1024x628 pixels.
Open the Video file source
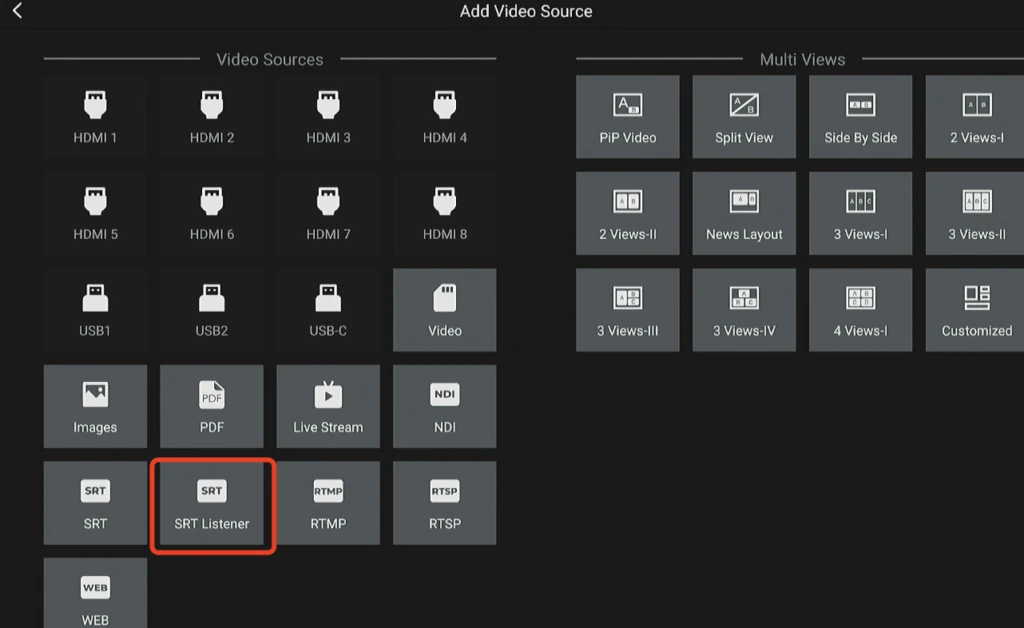pos(445,310)
